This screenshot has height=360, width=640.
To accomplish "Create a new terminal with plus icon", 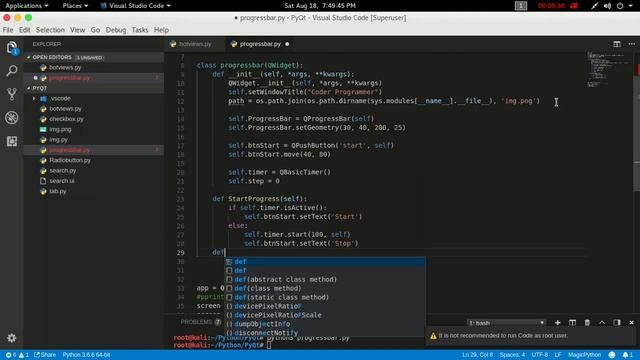I will tap(558, 322).
